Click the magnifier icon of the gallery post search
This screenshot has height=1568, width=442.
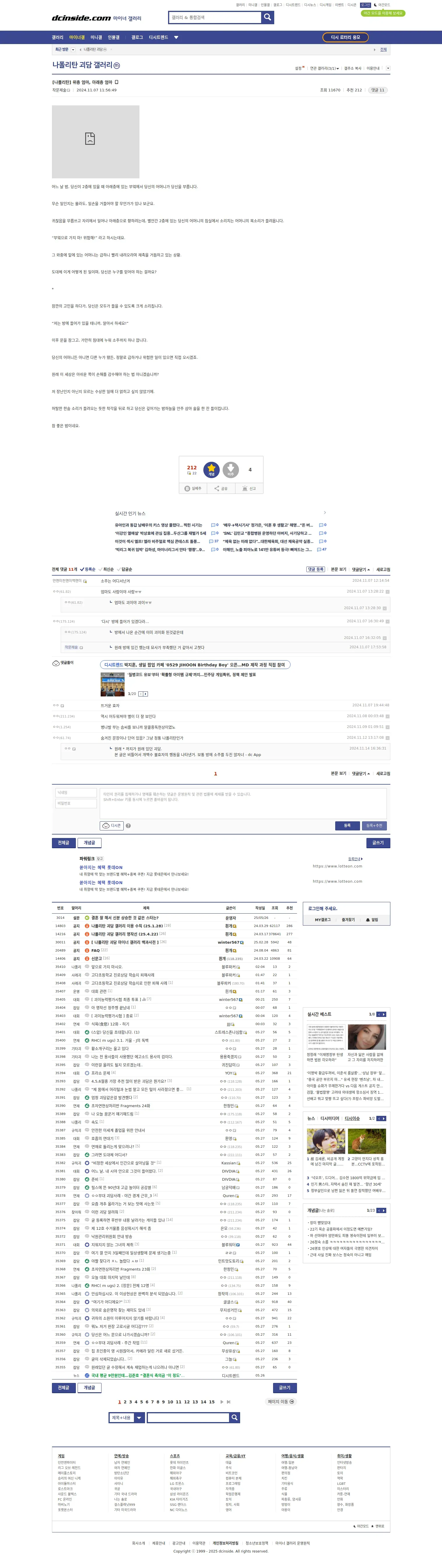pyautogui.click(x=234, y=1418)
